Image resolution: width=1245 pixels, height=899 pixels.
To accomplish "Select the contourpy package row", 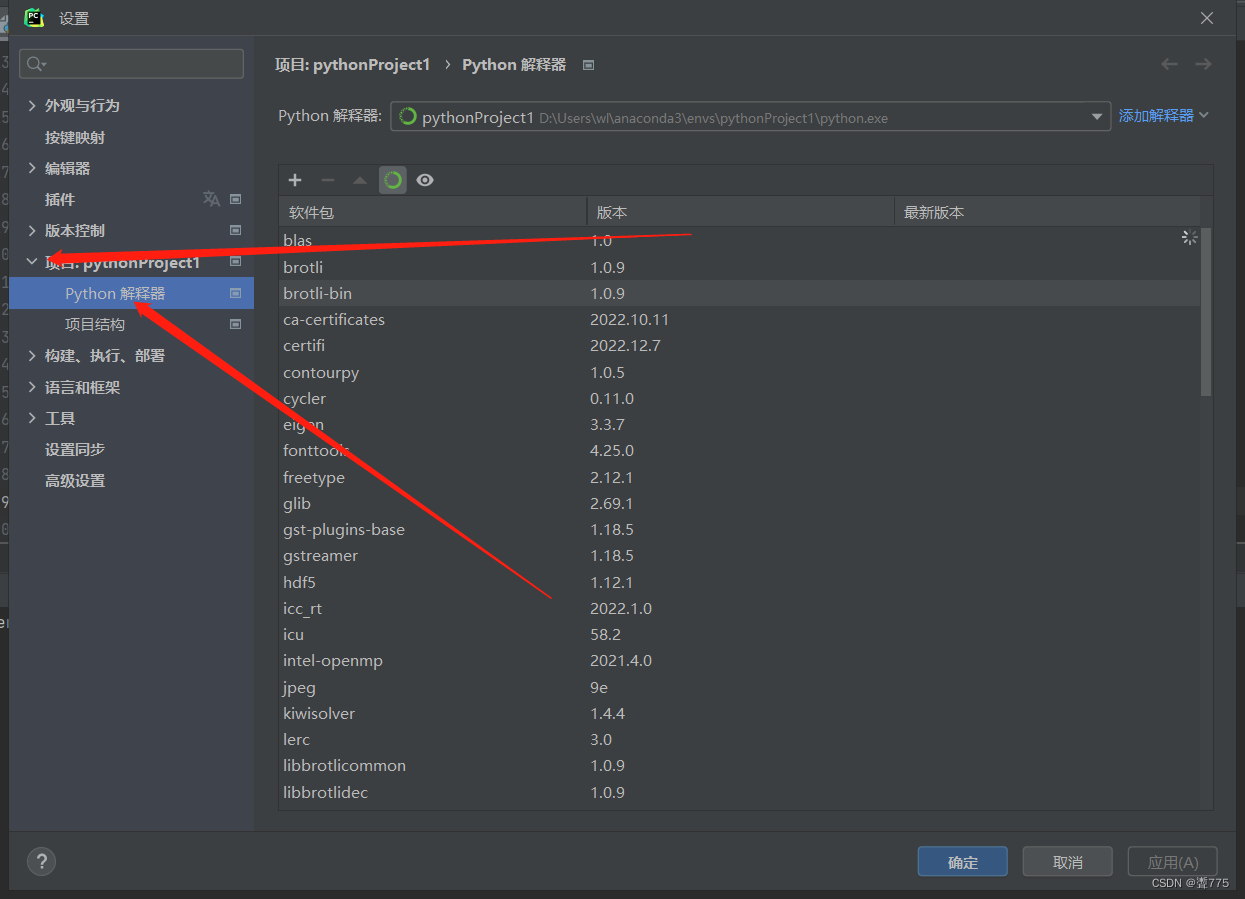I will [x=739, y=372].
